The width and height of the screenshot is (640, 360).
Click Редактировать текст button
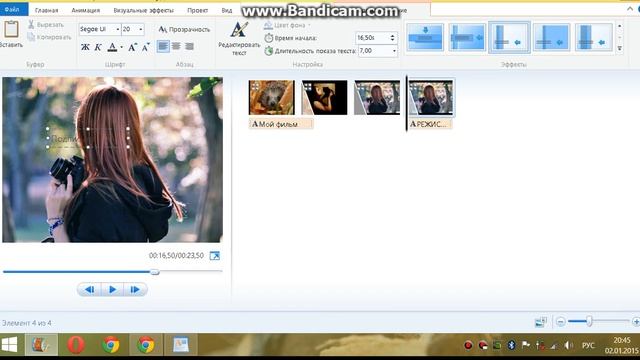239,39
